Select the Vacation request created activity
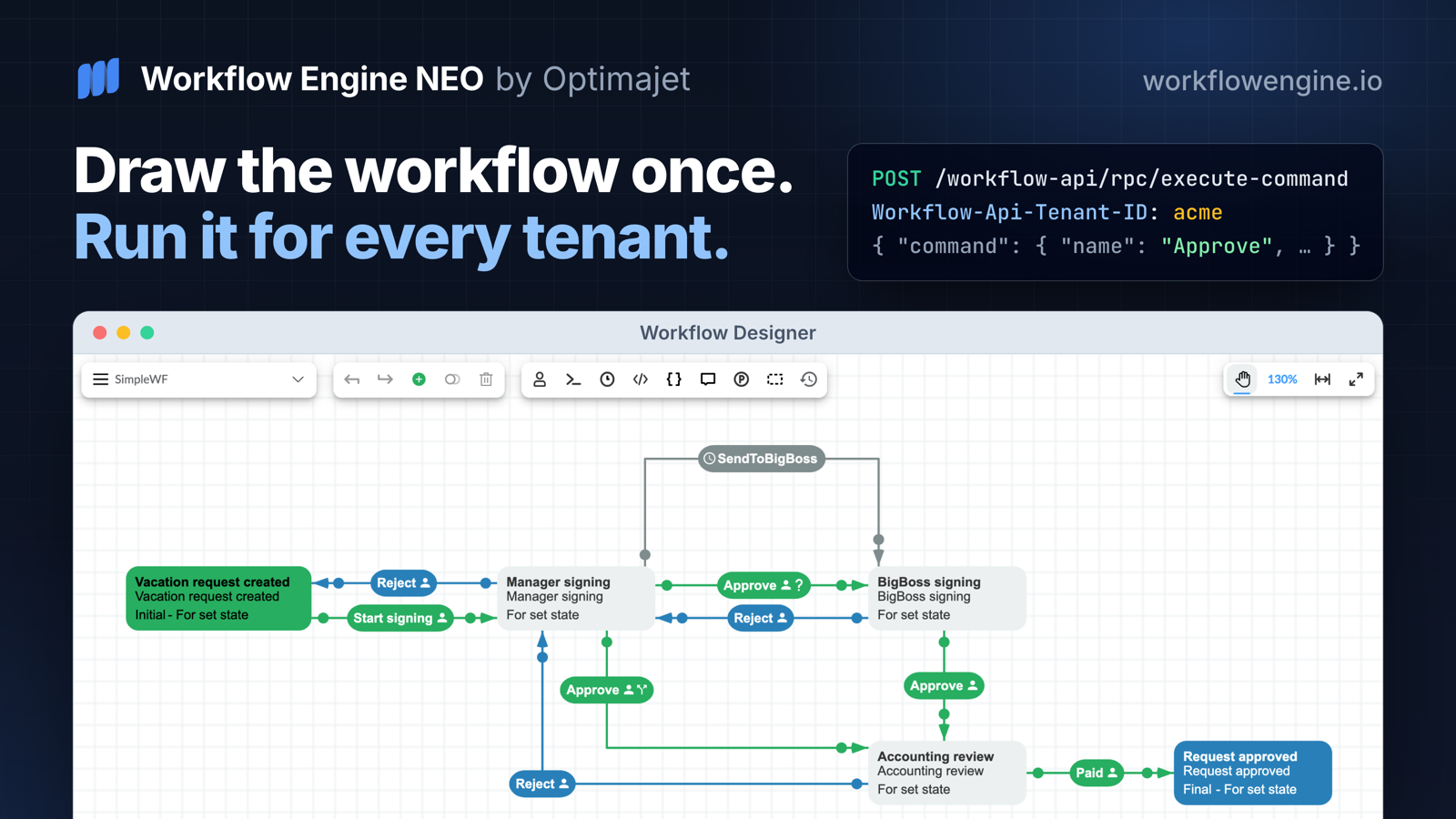 (218, 598)
